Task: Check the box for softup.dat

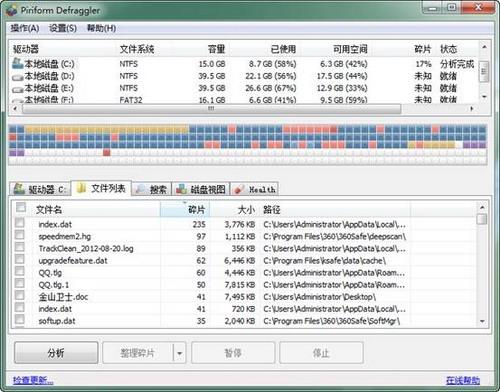Action: coord(20,319)
